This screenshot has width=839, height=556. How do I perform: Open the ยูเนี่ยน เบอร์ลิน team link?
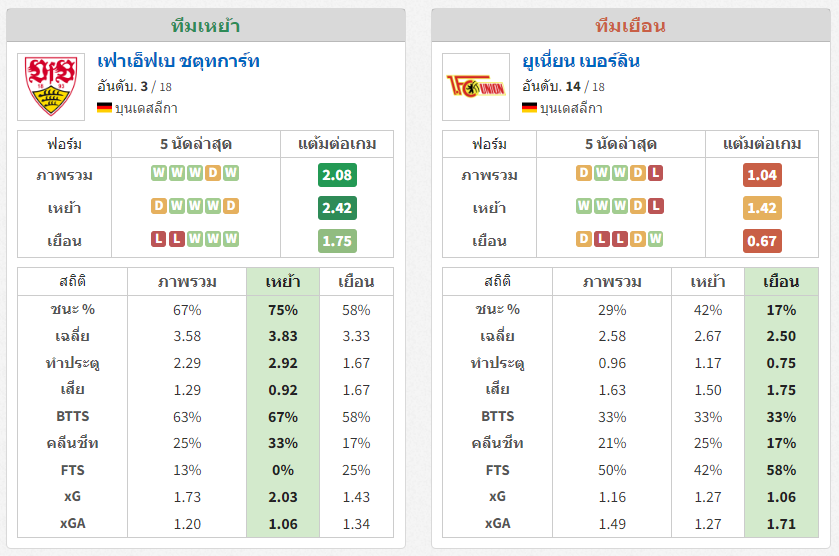(x=581, y=62)
